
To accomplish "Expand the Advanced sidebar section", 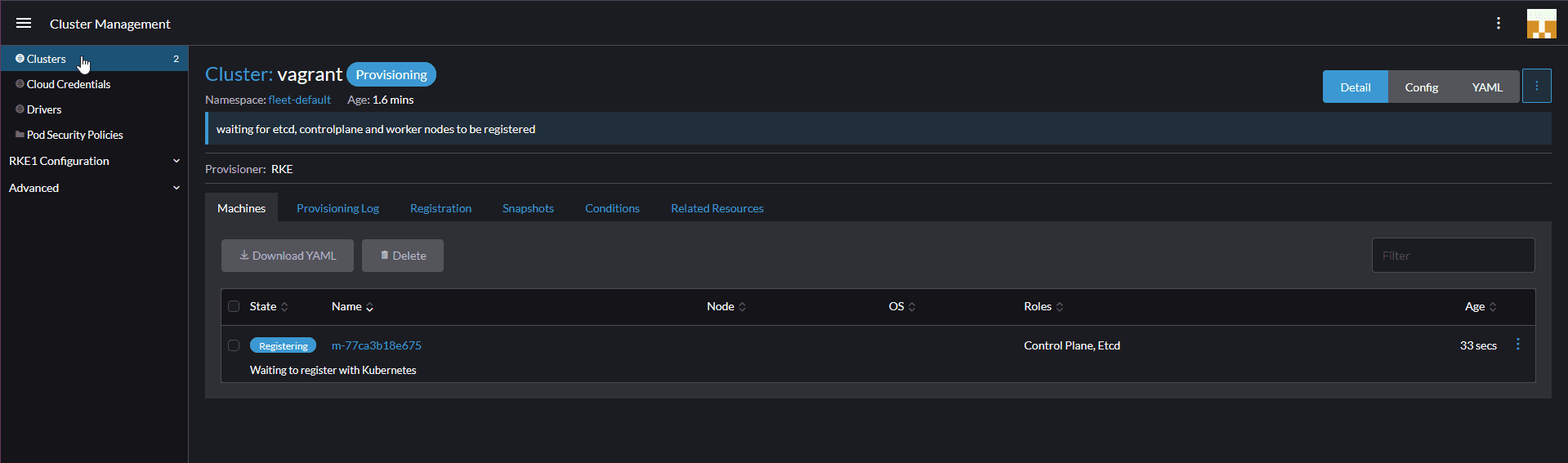I will point(176,188).
